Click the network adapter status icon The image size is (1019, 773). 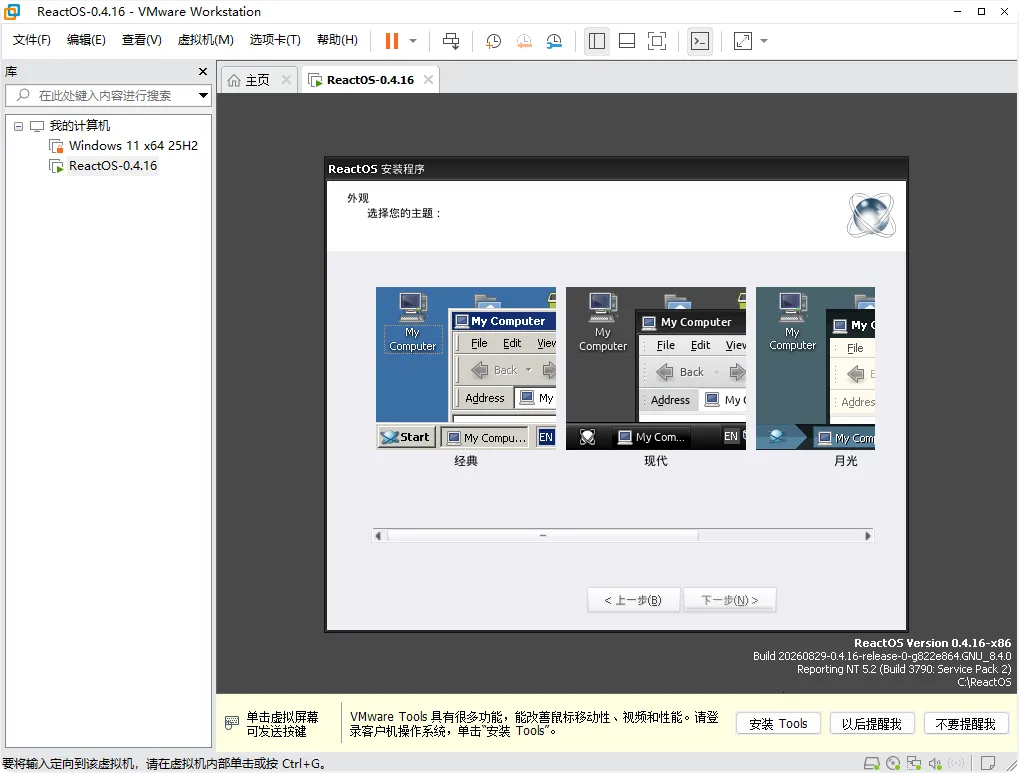(914, 763)
